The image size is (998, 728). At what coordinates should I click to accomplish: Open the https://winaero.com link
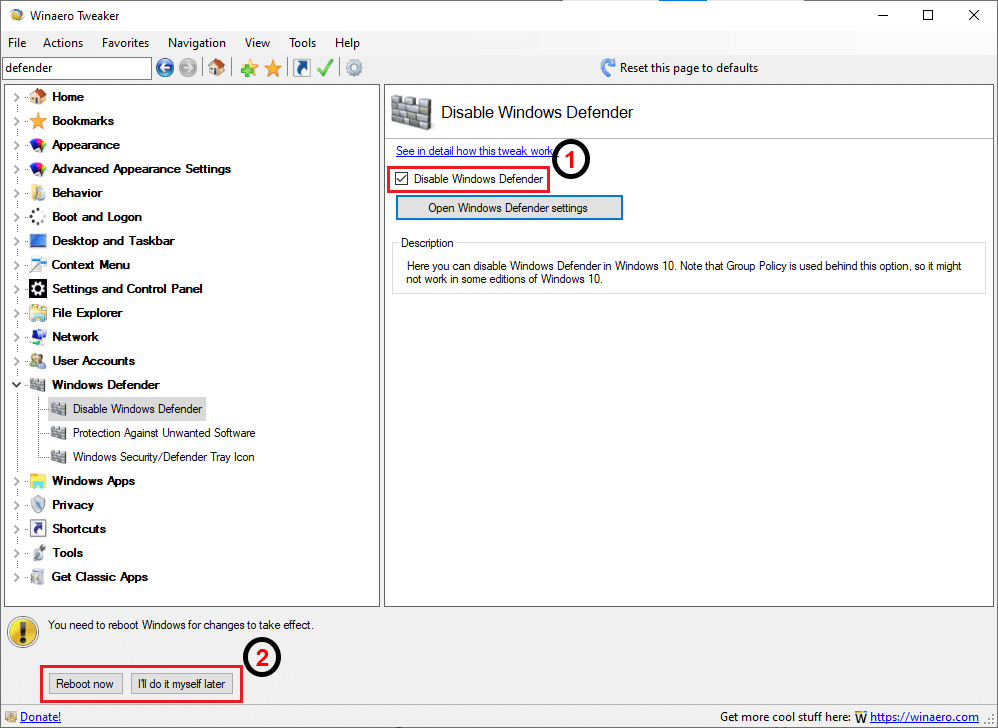(x=924, y=717)
